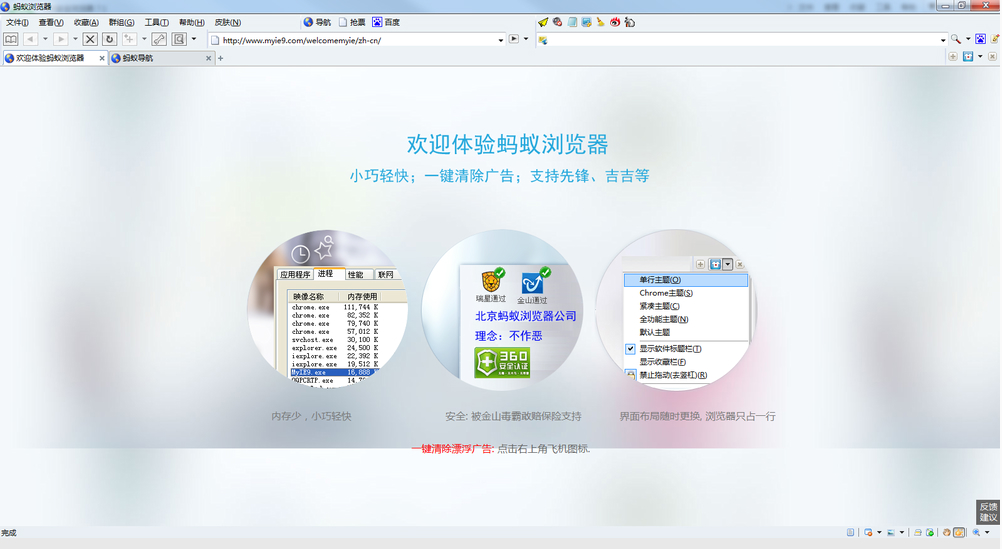
Task: Open the popup blocker dropdown in status bar
Action: tap(879, 532)
